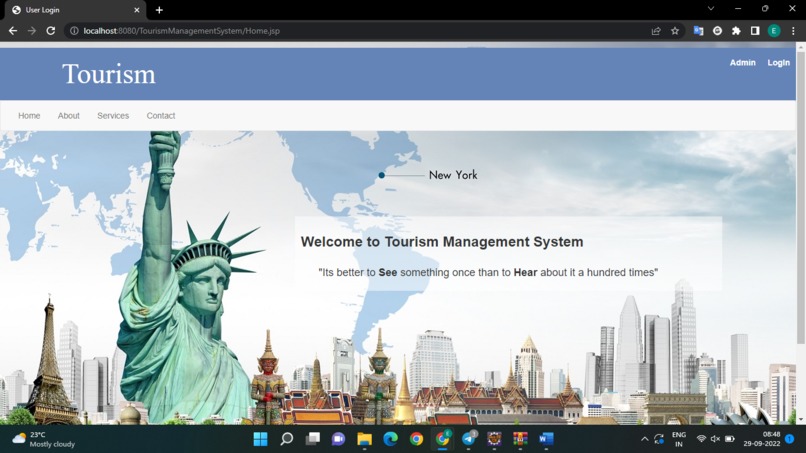The width and height of the screenshot is (806, 453).
Task: Click the muted volume tray icon
Action: click(715, 439)
